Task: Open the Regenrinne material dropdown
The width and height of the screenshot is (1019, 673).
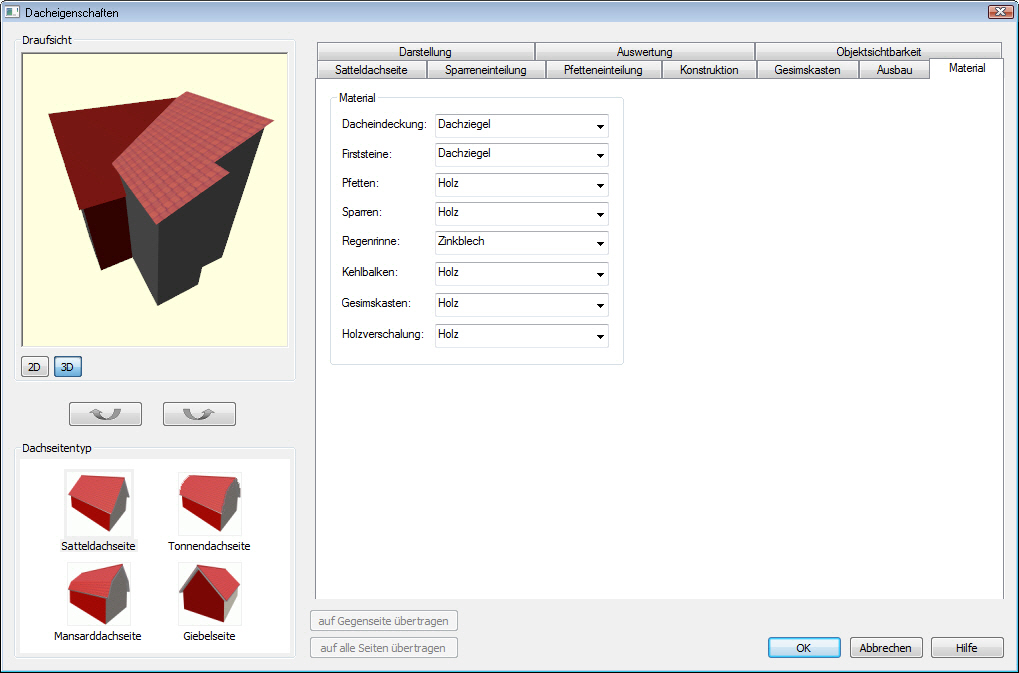Action: (x=522, y=243)
